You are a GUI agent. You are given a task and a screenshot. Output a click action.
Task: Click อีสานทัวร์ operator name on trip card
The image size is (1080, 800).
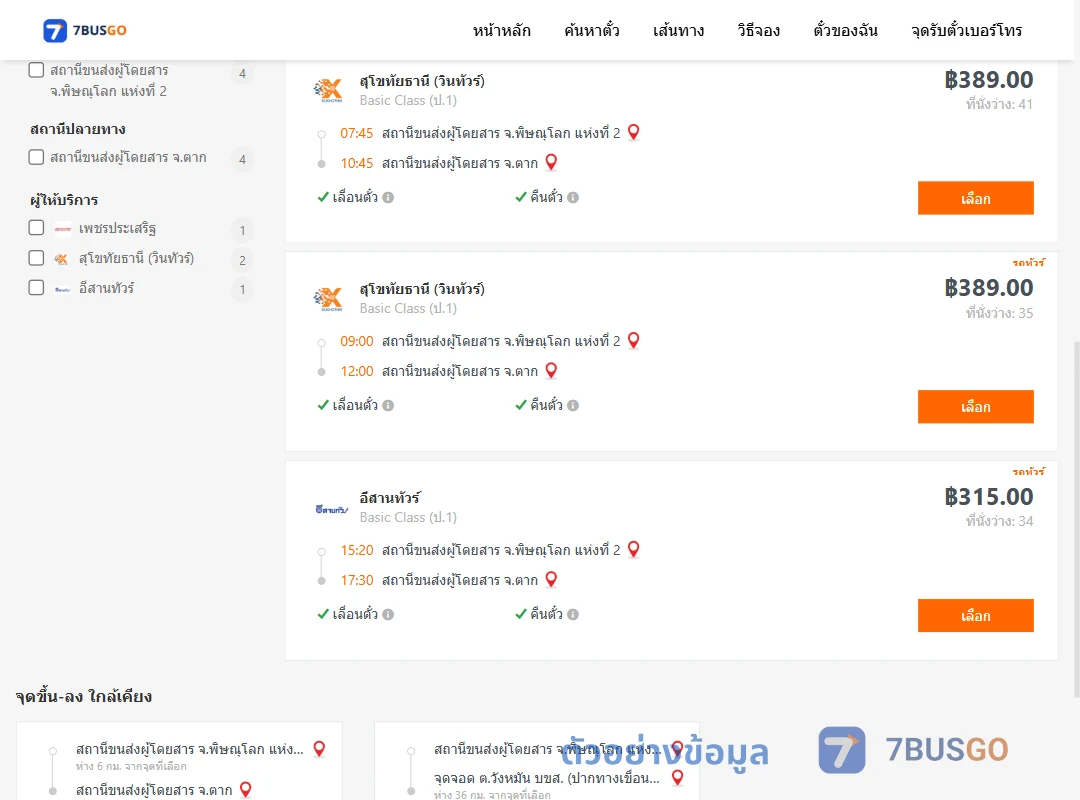point(390,498)
